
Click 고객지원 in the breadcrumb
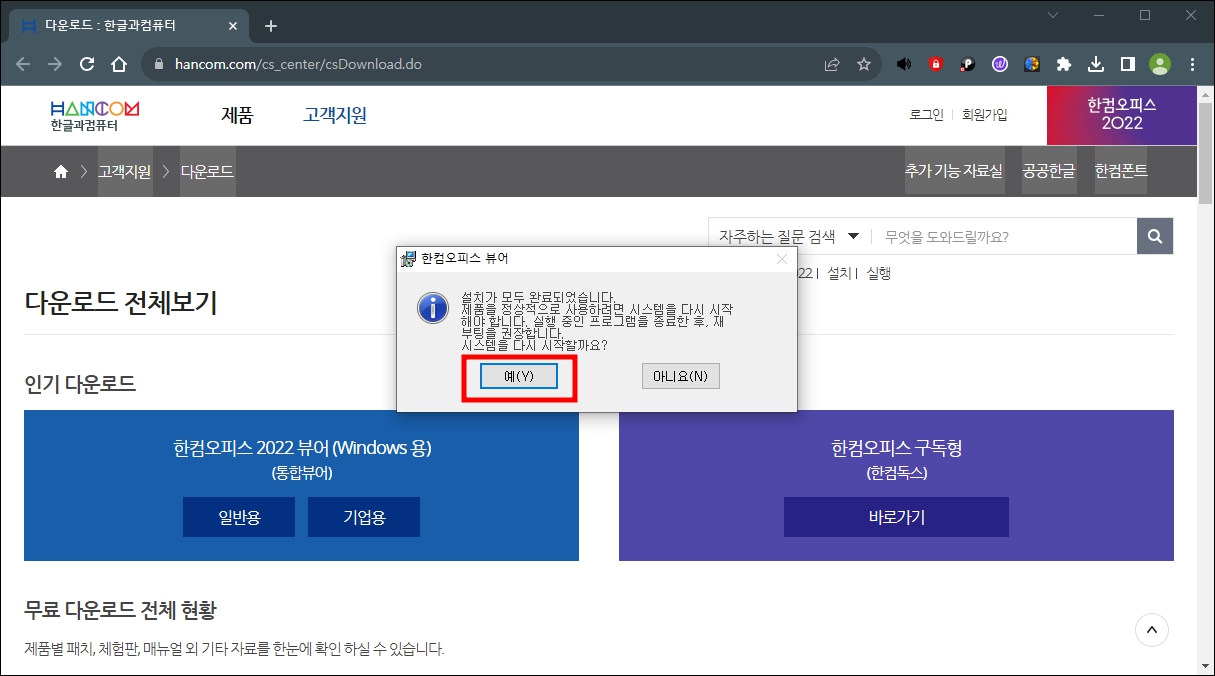pyautogui.click(x=125, y=172)
